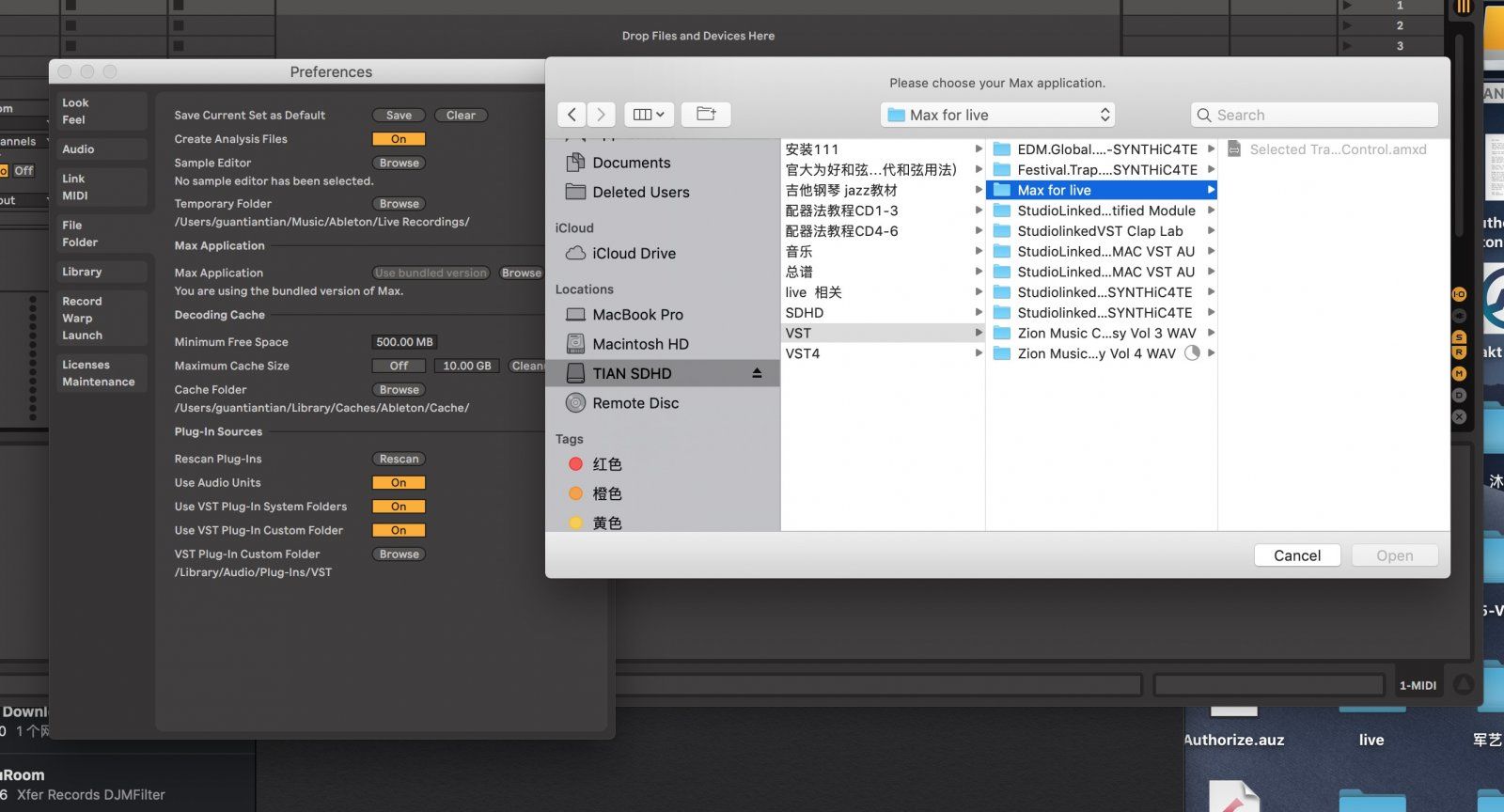
Task: Expand the VST folder arrow
Action: coord(979,333)
